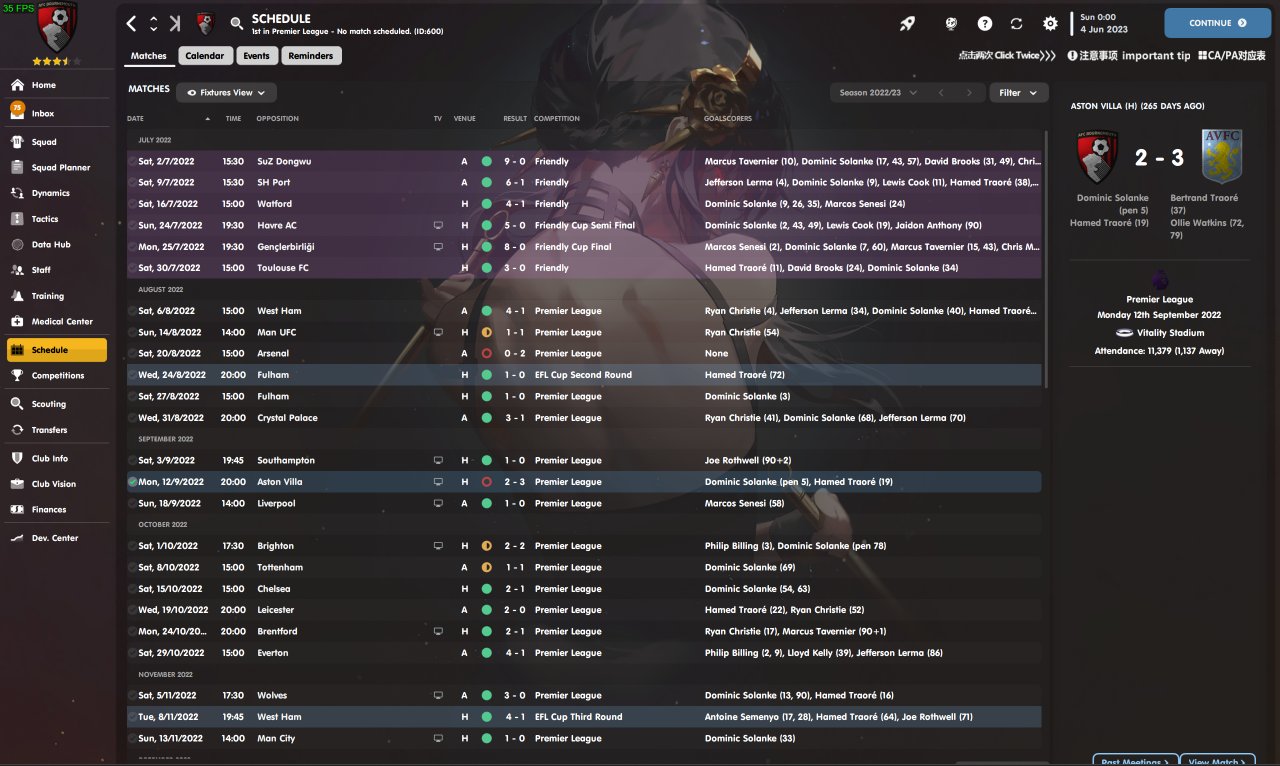This screenshot has width=1280, height=766.
Task: Click the match list vertical scrollbar
Action: click(x=1047, y=260)
